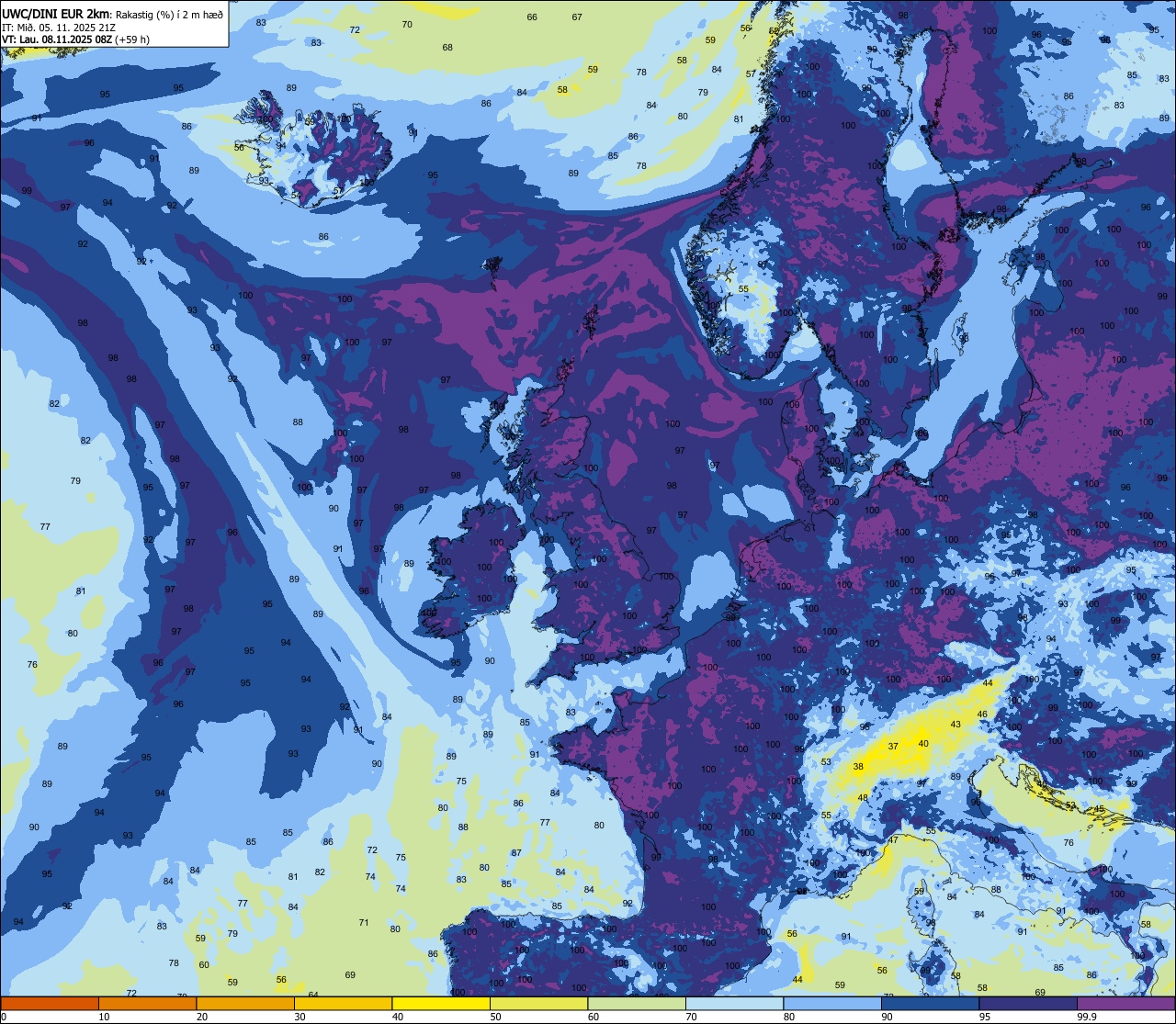Select the pale blue 70–80 legend swatch

click(x=734, y=1003)
